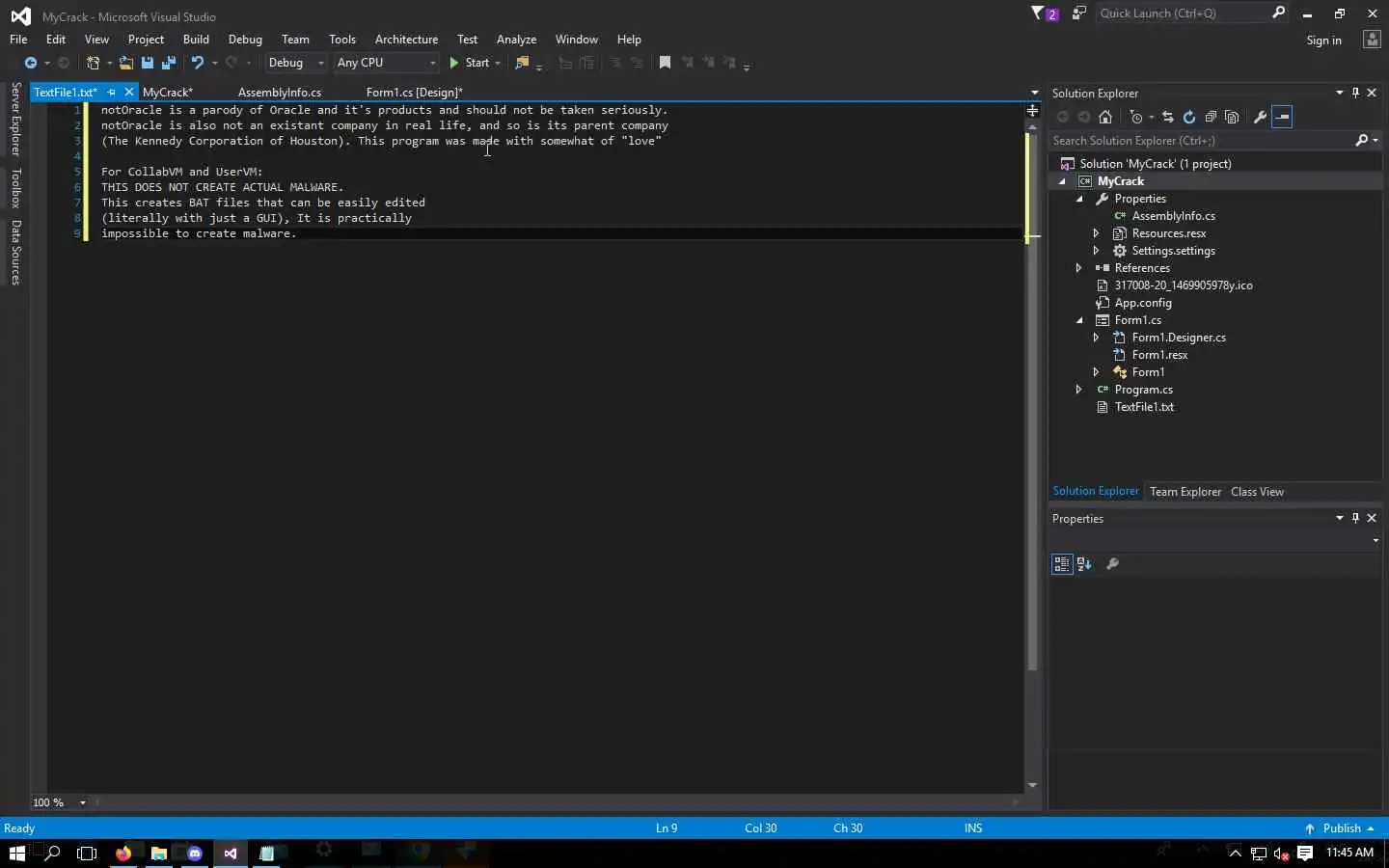Open Discord from the Windows taskbar
Image resolution: width=1389 pixels, height=868 pixels.
(x=195, y=854)
